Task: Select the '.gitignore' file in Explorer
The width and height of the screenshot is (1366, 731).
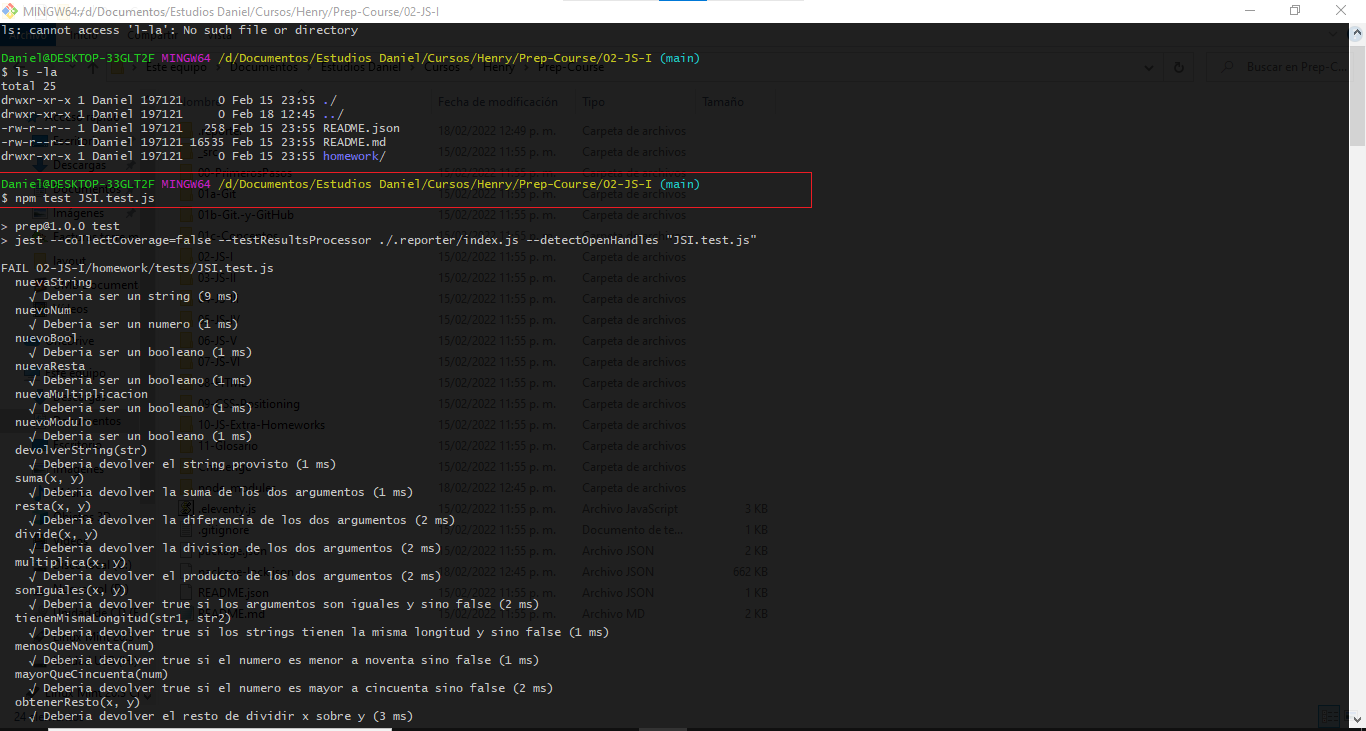Action: tap(222, 530)
